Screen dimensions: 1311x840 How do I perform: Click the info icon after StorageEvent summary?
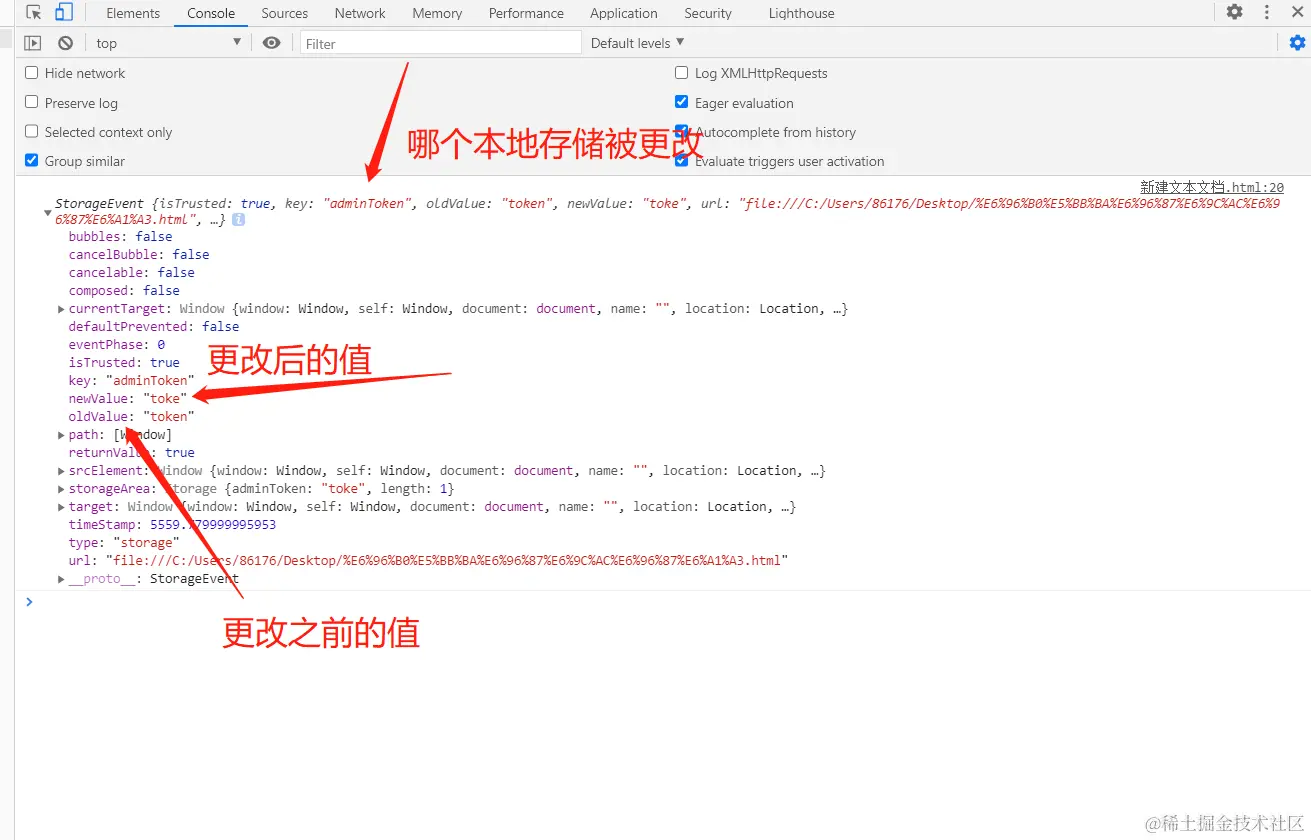pos(238,220)
